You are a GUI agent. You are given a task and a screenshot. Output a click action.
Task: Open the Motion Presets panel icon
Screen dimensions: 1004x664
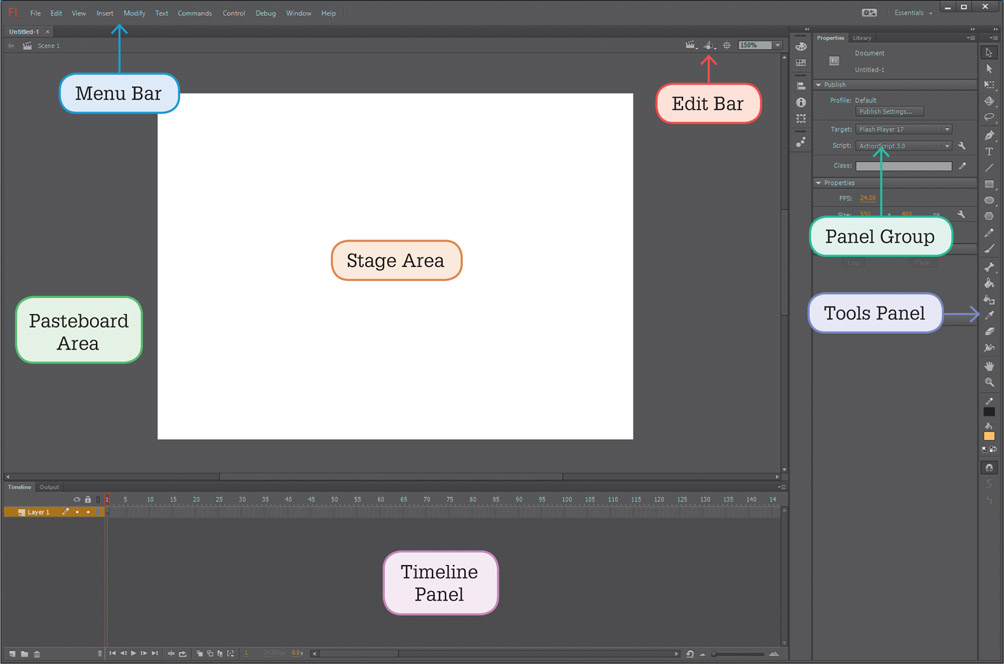801,142
